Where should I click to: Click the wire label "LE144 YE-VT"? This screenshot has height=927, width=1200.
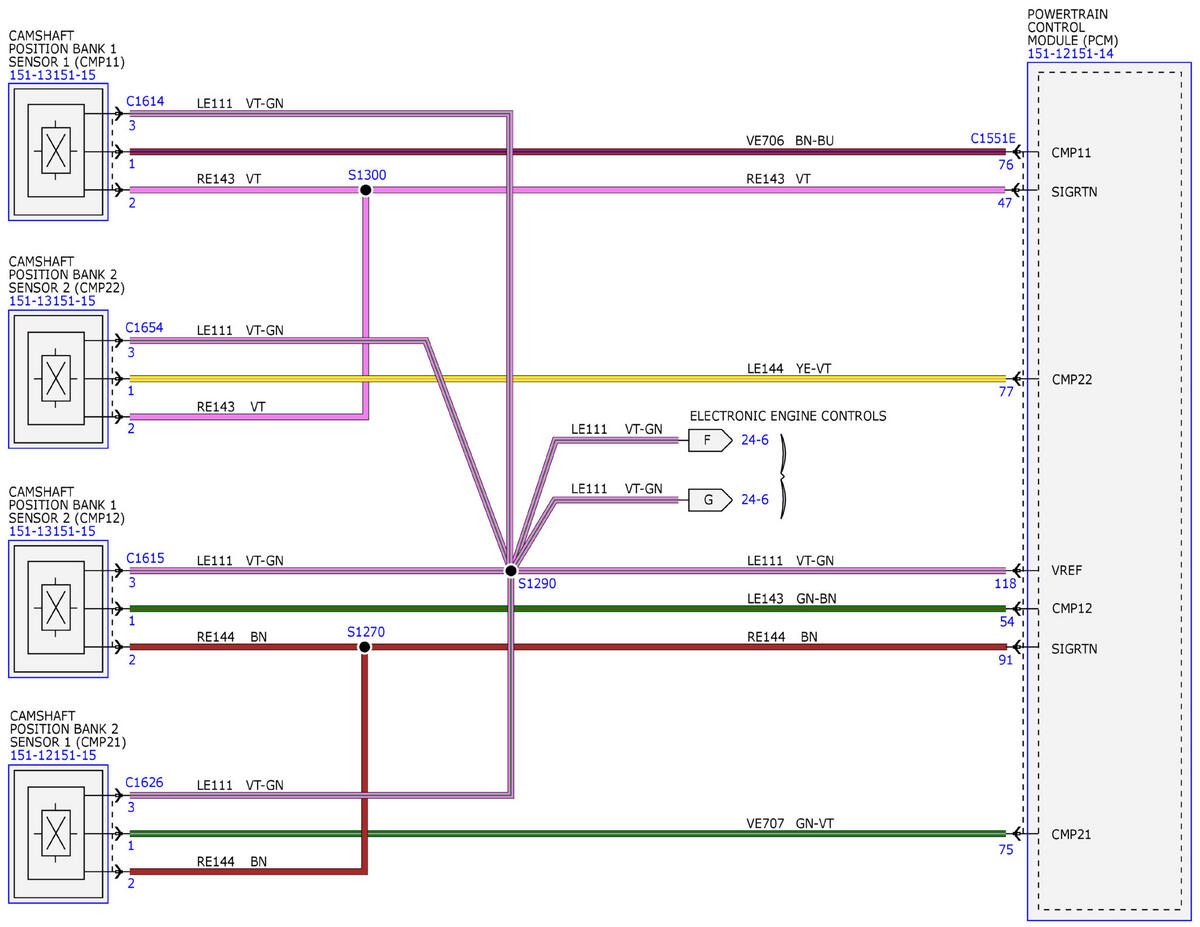[x=789, y=368]
